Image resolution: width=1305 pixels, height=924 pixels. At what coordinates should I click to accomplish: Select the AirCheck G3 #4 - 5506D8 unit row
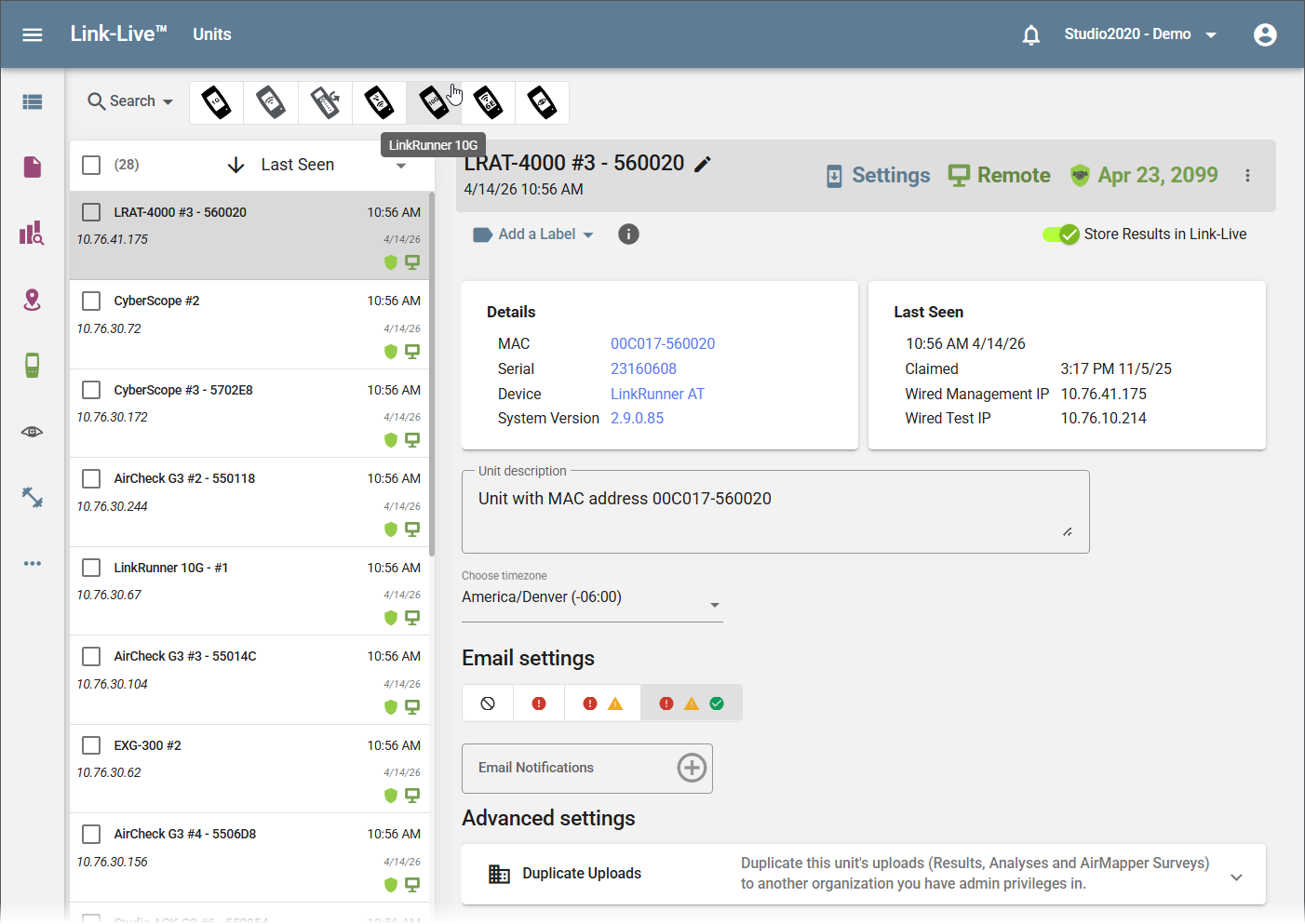pyautogui.click(x=249, y=858)
